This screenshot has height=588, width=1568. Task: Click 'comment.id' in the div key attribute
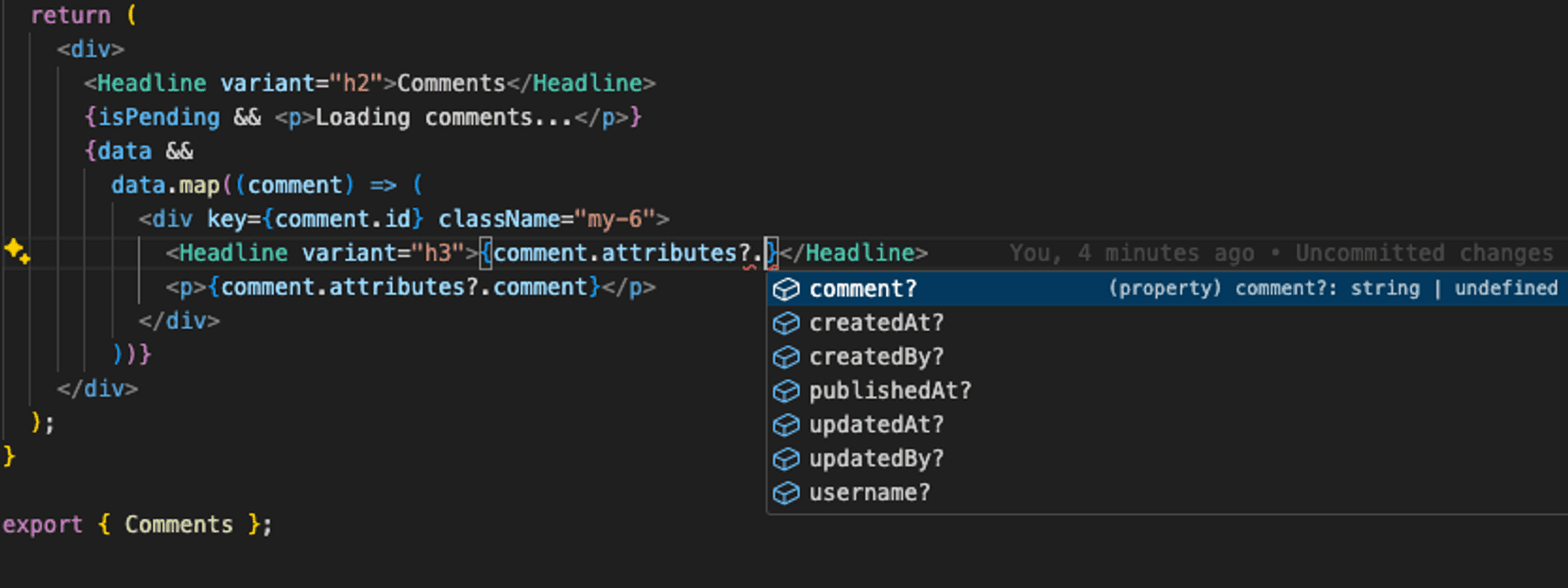[x=343, y=219]
